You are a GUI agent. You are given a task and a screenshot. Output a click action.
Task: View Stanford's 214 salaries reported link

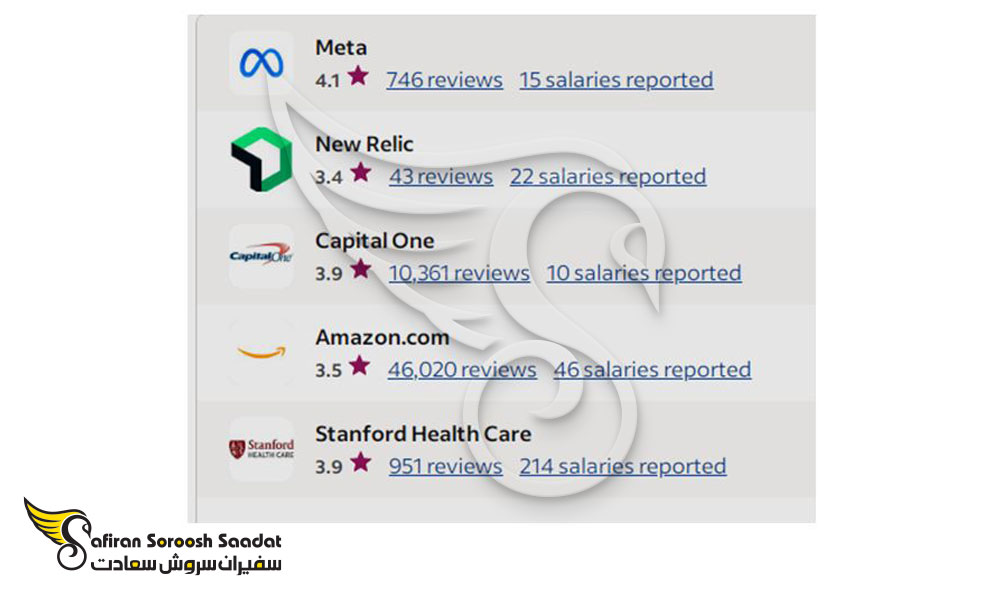click(x=622, y=467)
